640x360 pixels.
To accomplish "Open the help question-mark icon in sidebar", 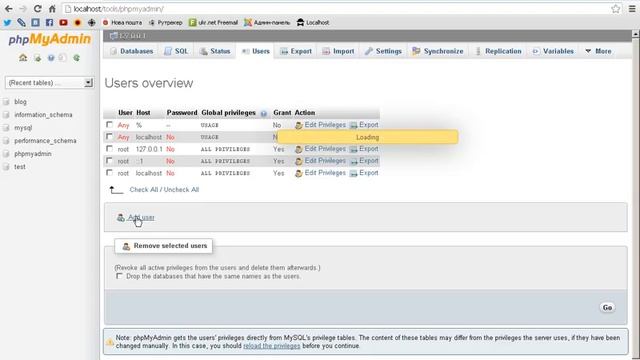I will tap(51, 58).
